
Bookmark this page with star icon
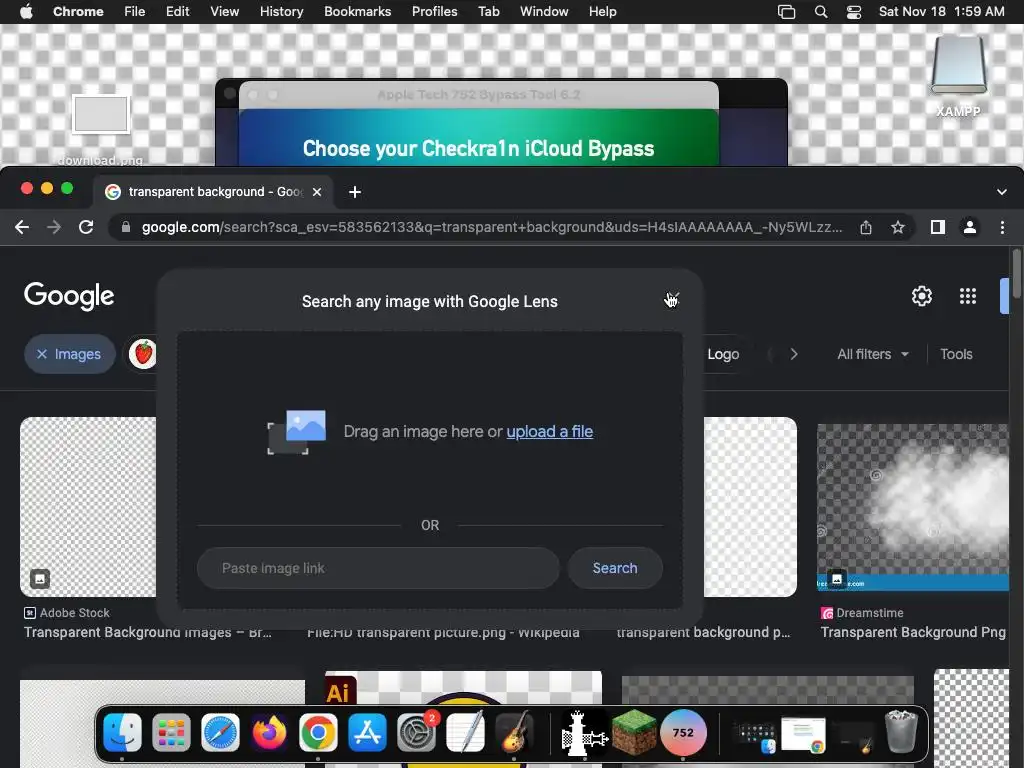[x=898, y=227]
